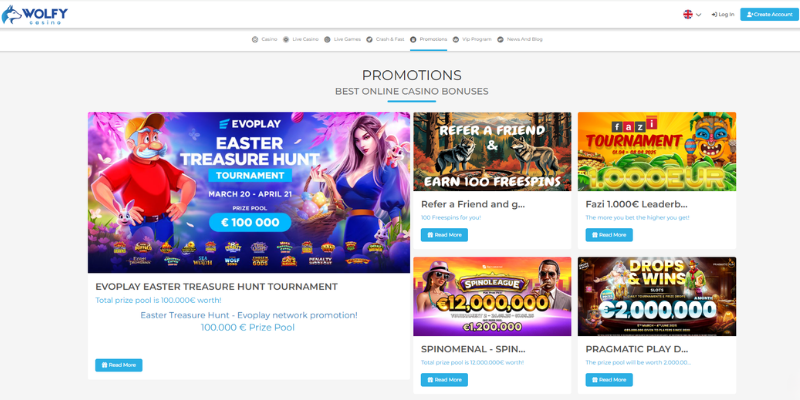The height and width of the screenshot is (400, 800).
Task: Click the Casino nav icon
Action: (255, 39)
